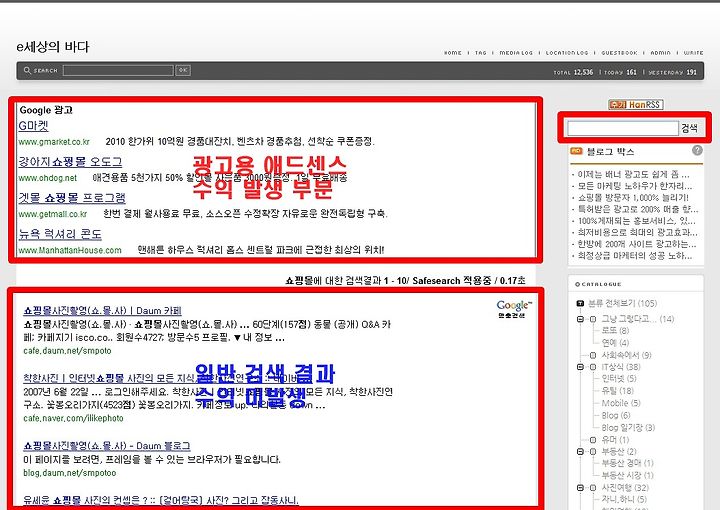Click the icon next to 분류 전체보기

pos(580,303)
